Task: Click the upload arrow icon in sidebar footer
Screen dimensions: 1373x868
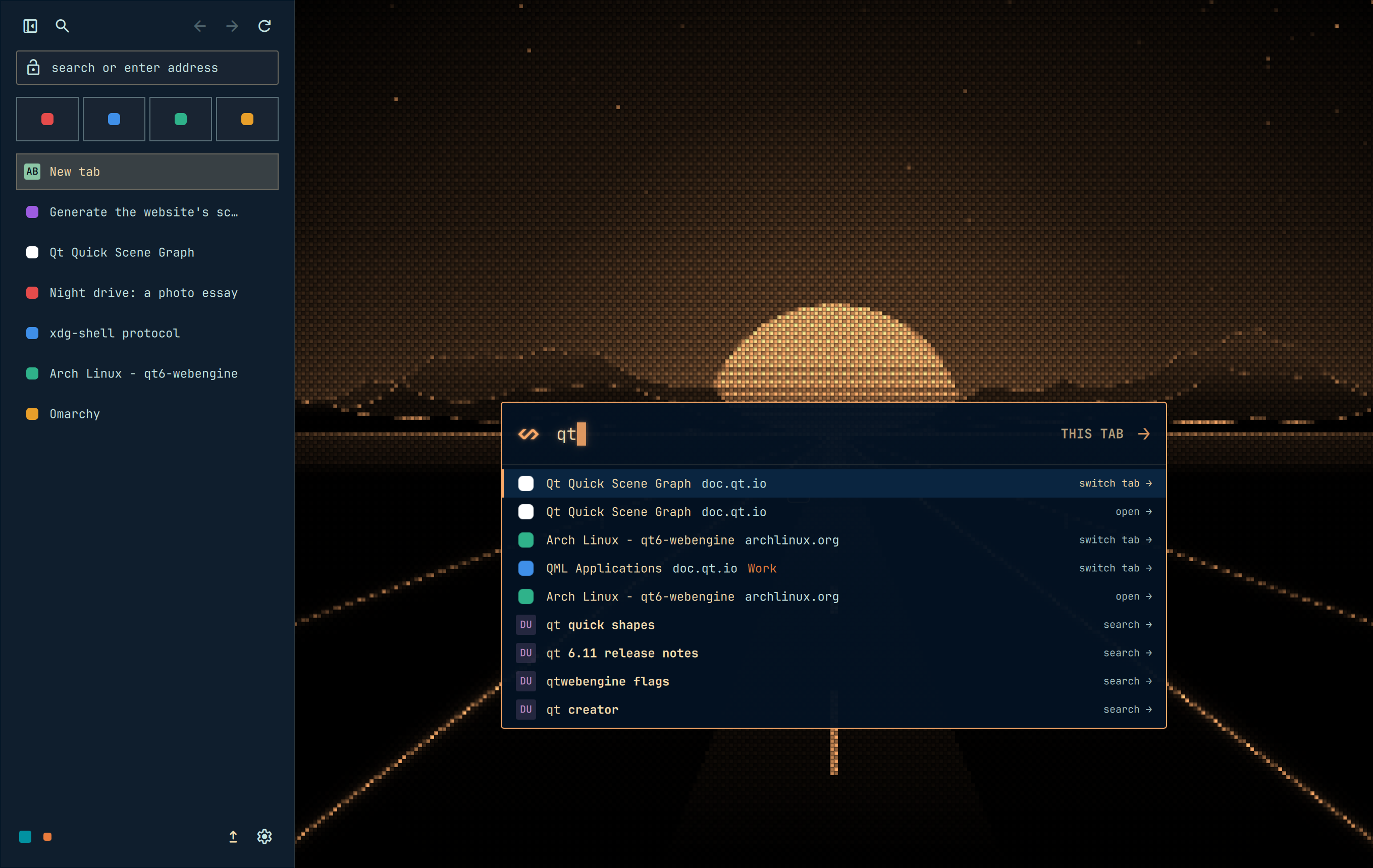Action: pyautogui.click(x=233, y=837)
